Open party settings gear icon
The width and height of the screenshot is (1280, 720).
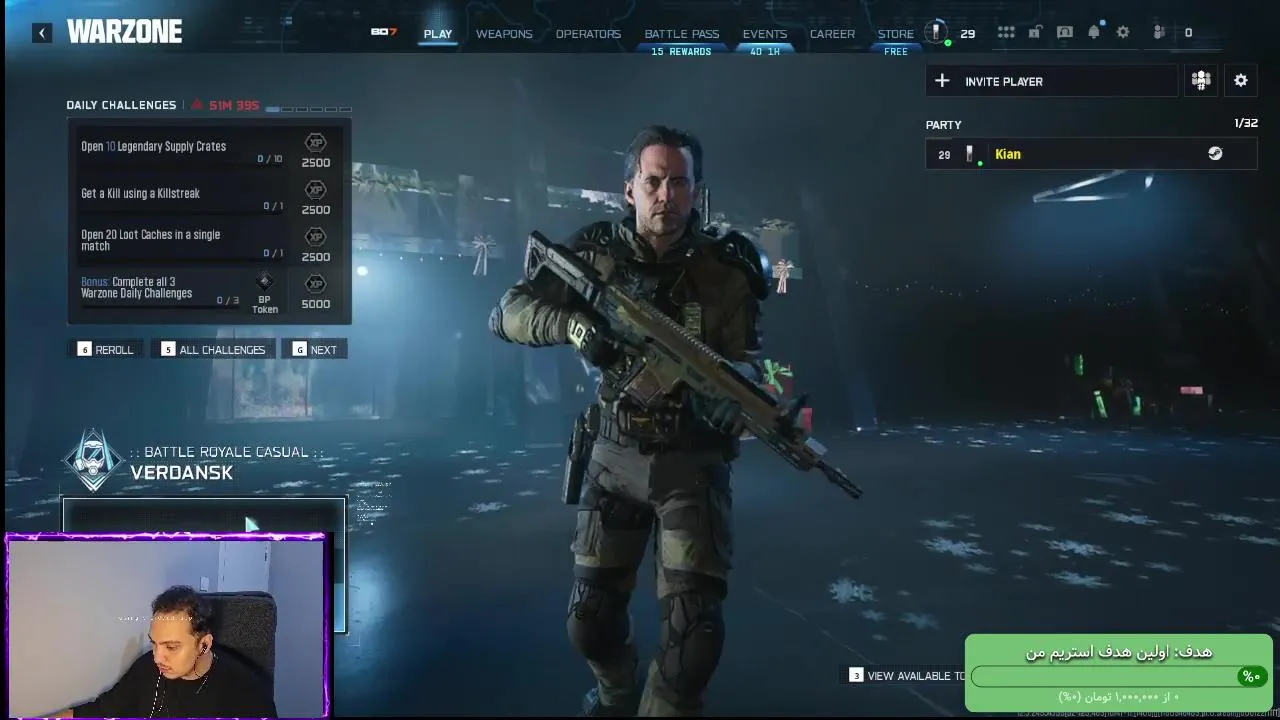coord(1241,81)
